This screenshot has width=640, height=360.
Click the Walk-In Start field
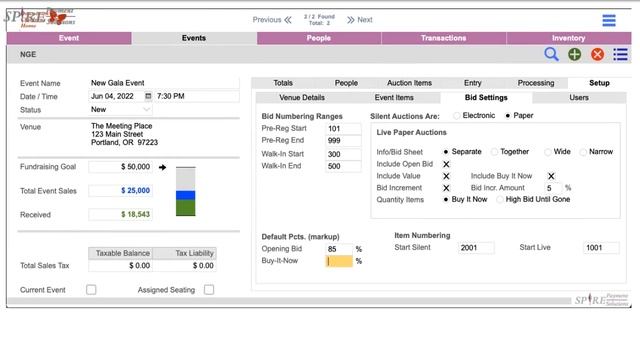point(343,154)
